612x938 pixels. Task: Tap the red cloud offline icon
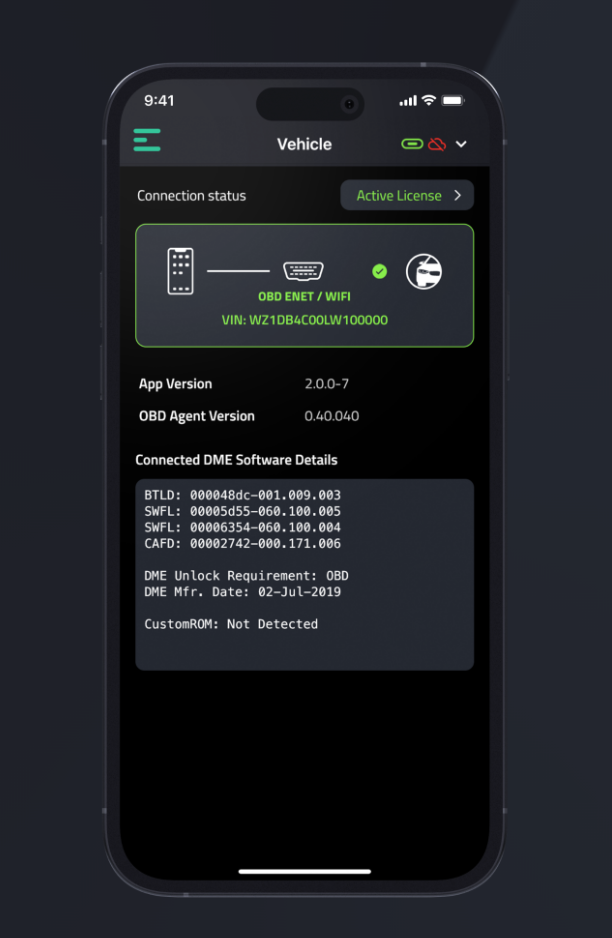click(437, 144)
